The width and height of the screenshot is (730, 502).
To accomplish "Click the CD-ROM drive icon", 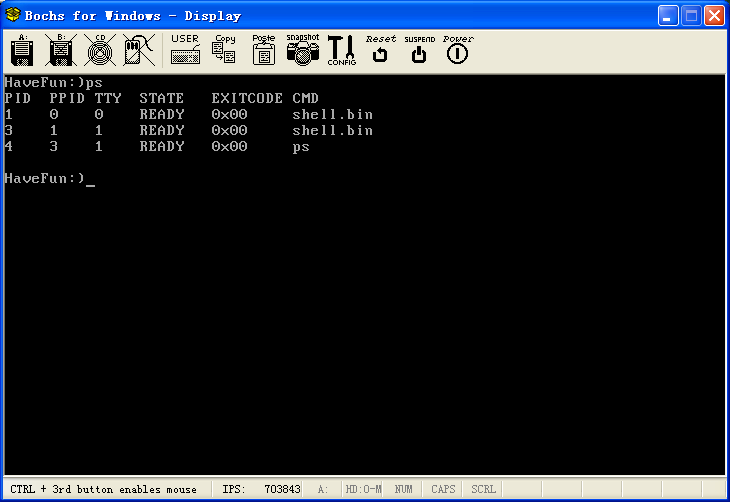I will pos(100,50).
